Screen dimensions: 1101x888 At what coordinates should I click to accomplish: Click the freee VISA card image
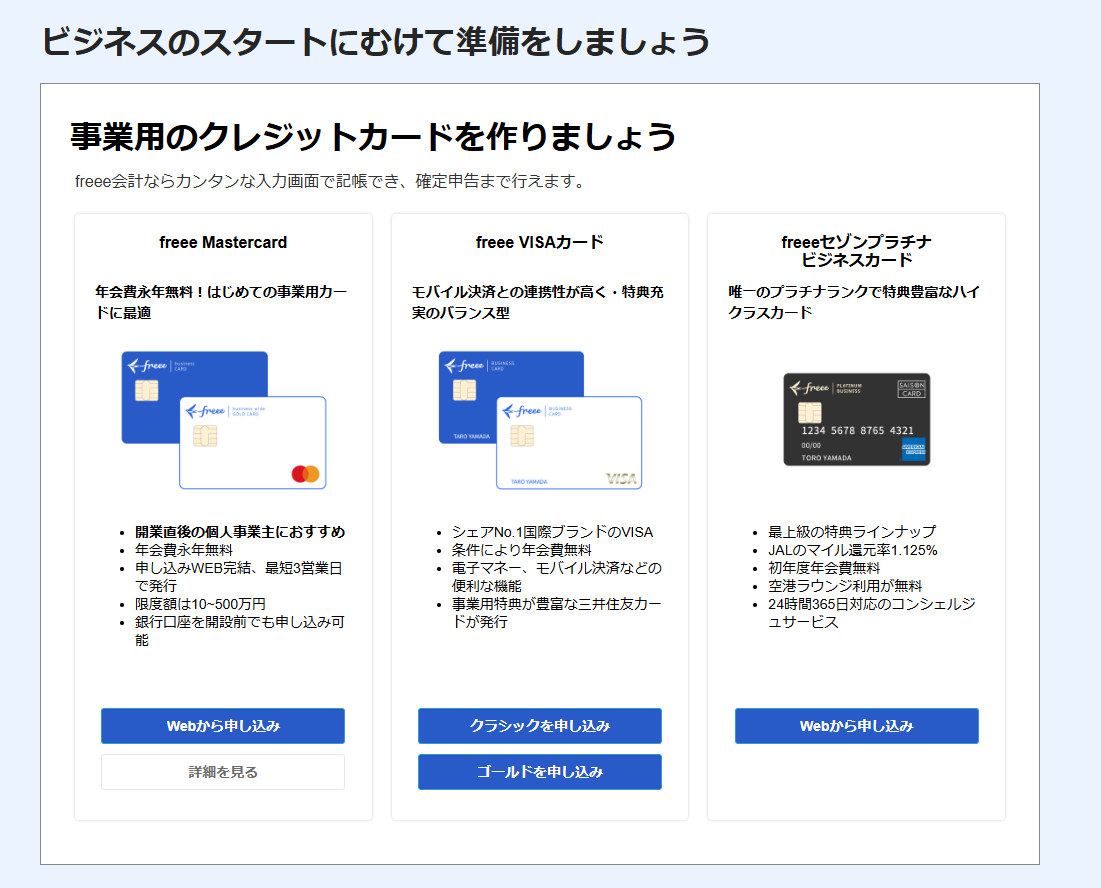(x=541, y=420)
